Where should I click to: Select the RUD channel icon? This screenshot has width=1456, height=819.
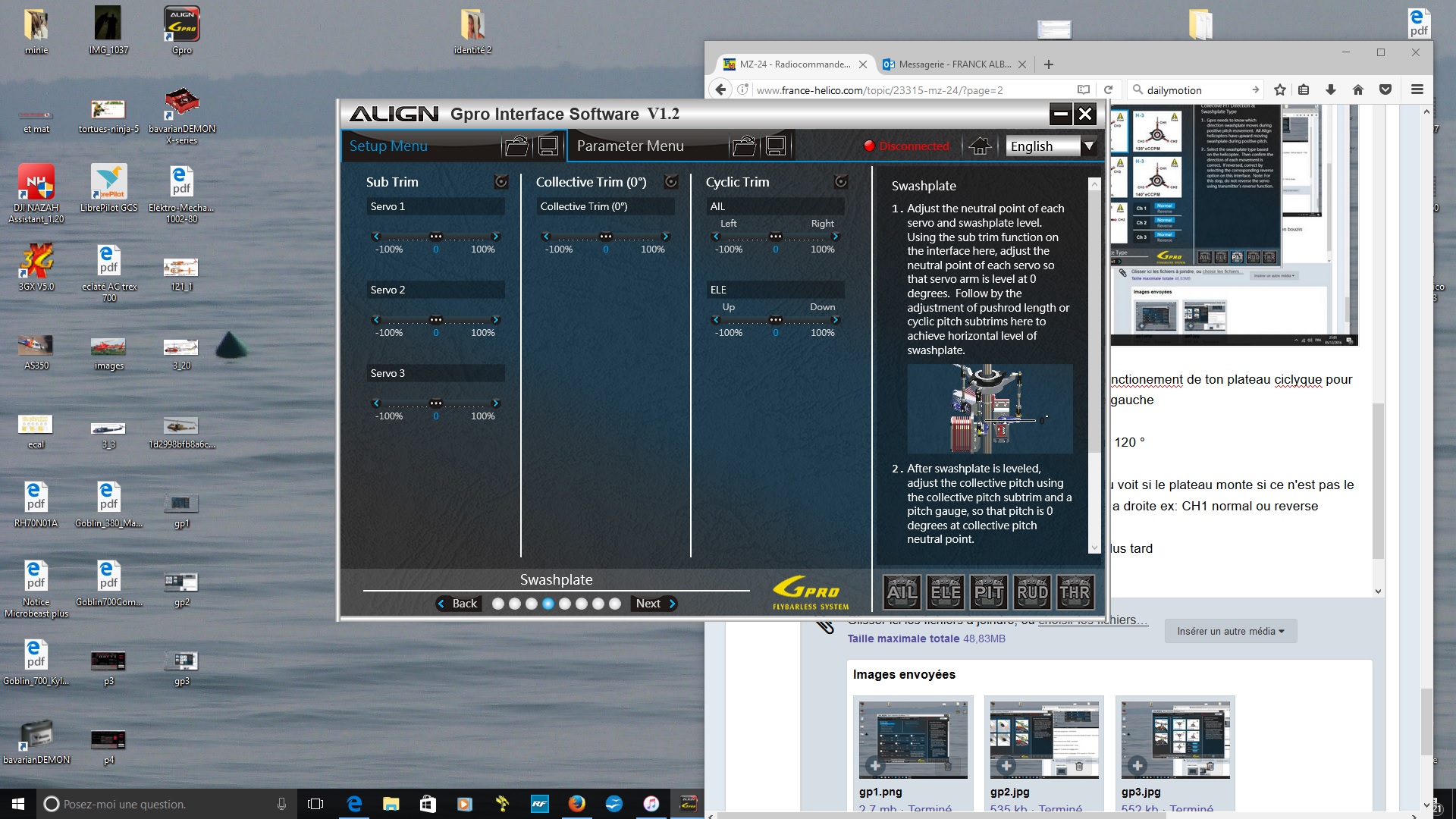click(x=1032, y=592)
